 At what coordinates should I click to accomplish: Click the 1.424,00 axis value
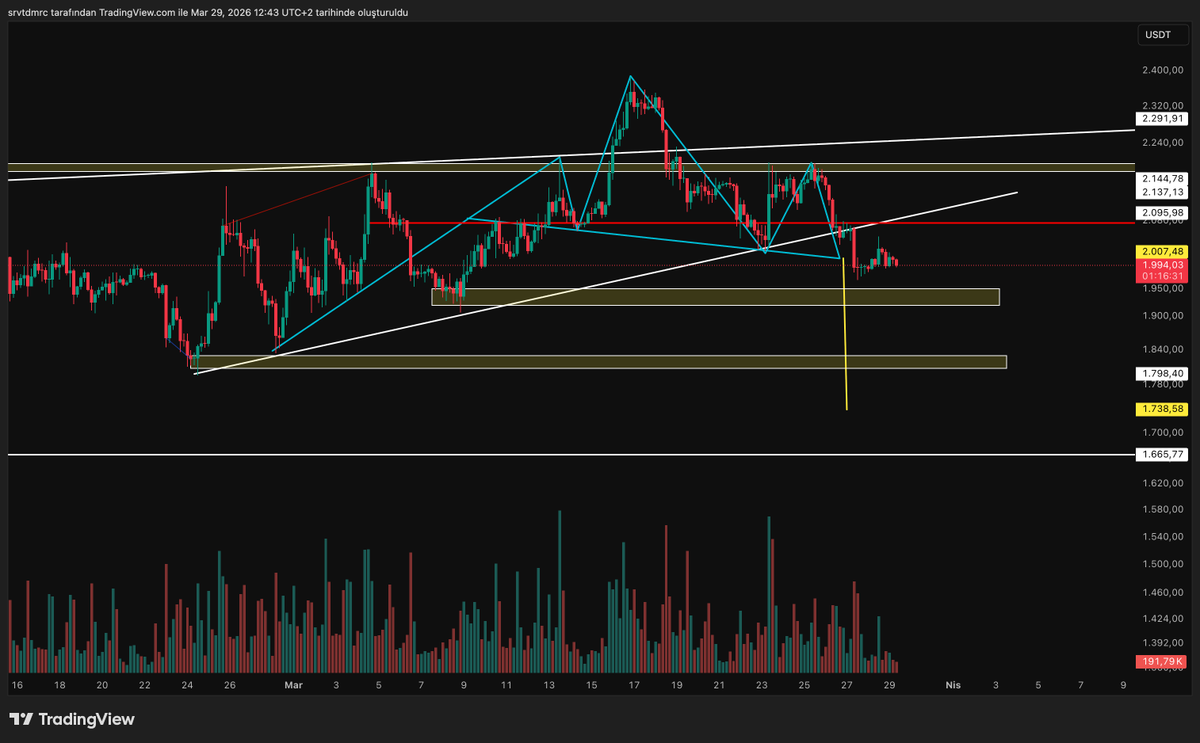(x=1163, y=618)
